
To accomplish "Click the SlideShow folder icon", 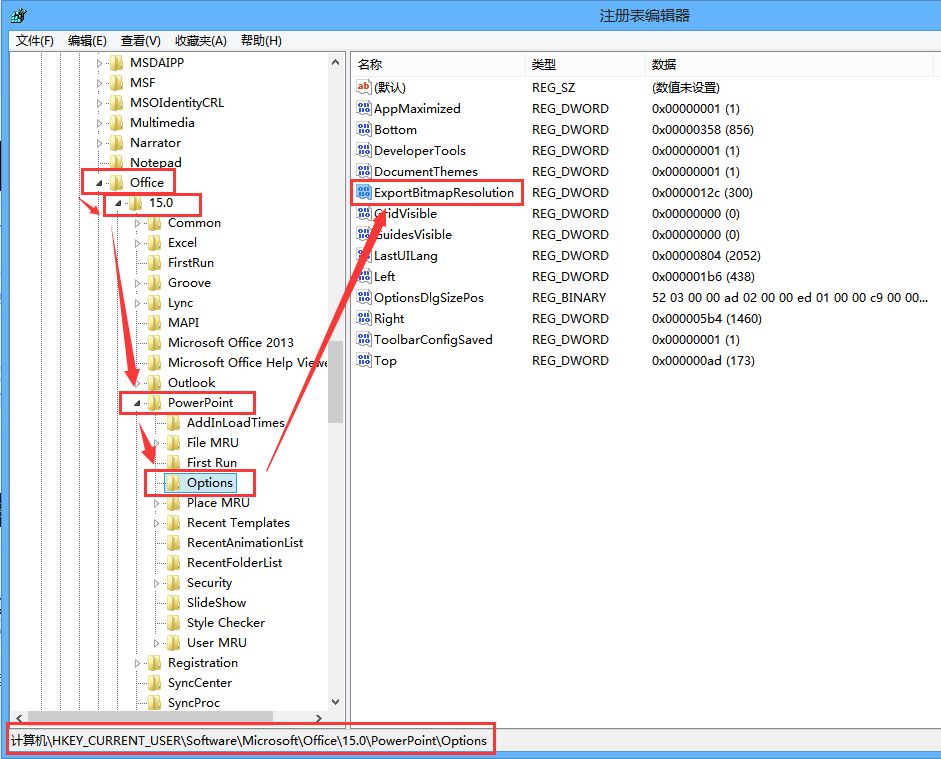I will pyautogui.click(x=173, y=603).
